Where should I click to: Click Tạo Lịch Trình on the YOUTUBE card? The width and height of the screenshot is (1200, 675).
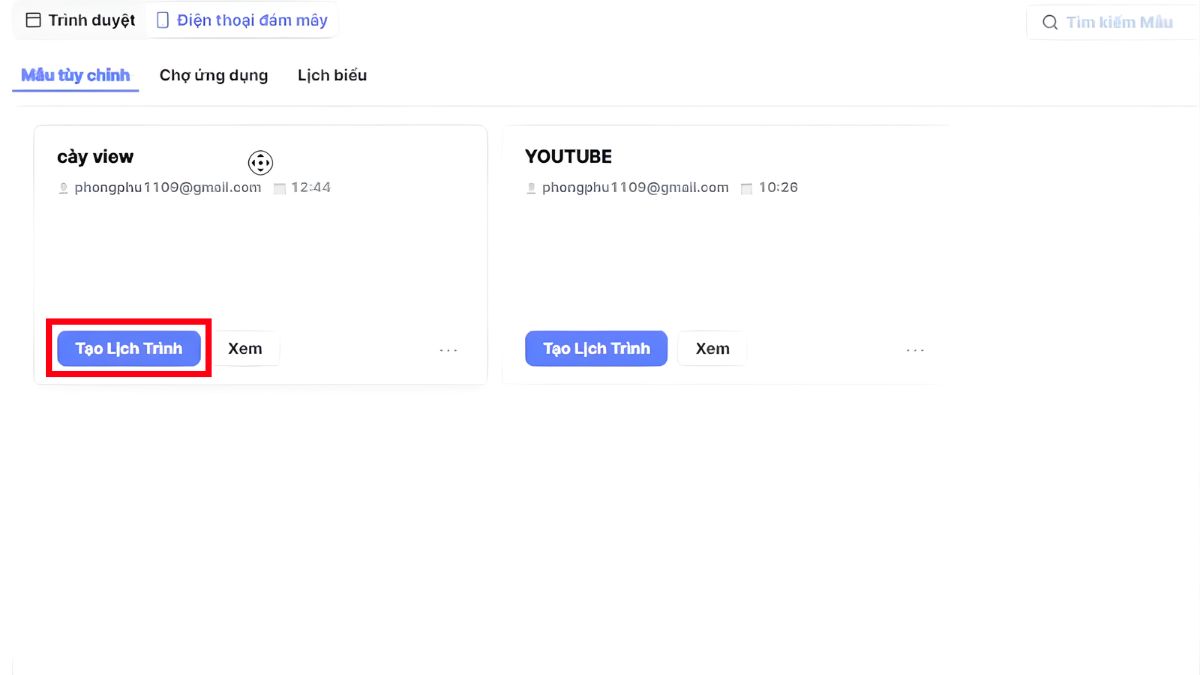coord(596,348)
